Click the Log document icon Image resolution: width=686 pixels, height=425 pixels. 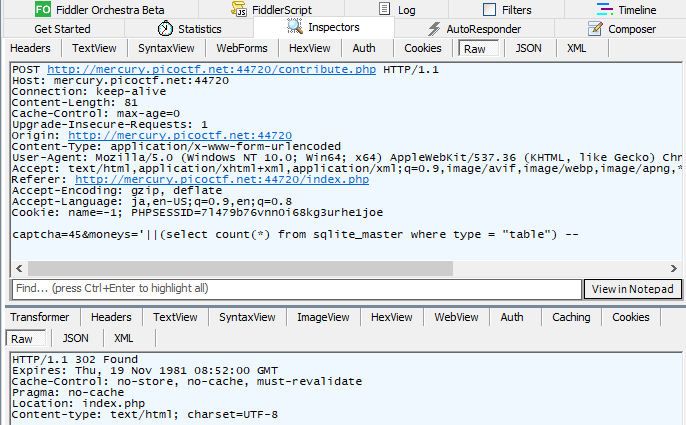pos(384,9)
